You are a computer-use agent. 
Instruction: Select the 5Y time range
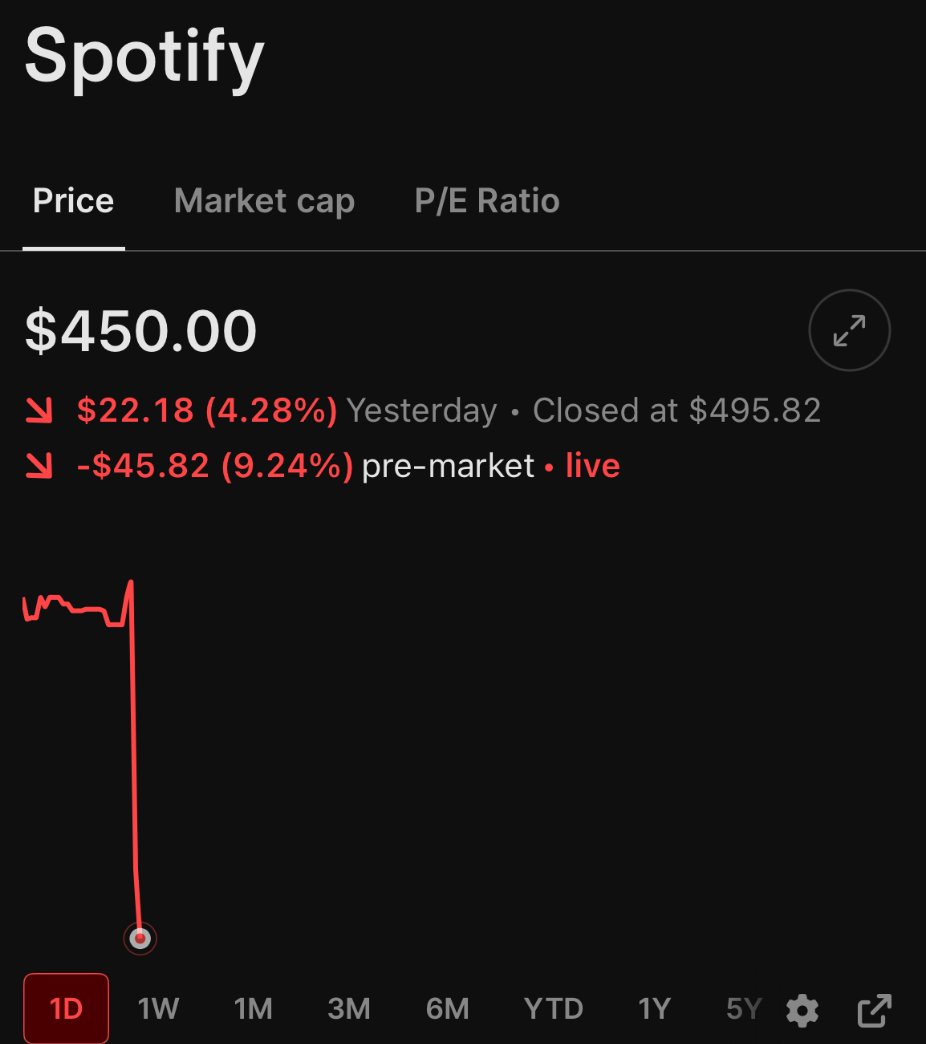pyautogui.click(x=744, y=1009)
